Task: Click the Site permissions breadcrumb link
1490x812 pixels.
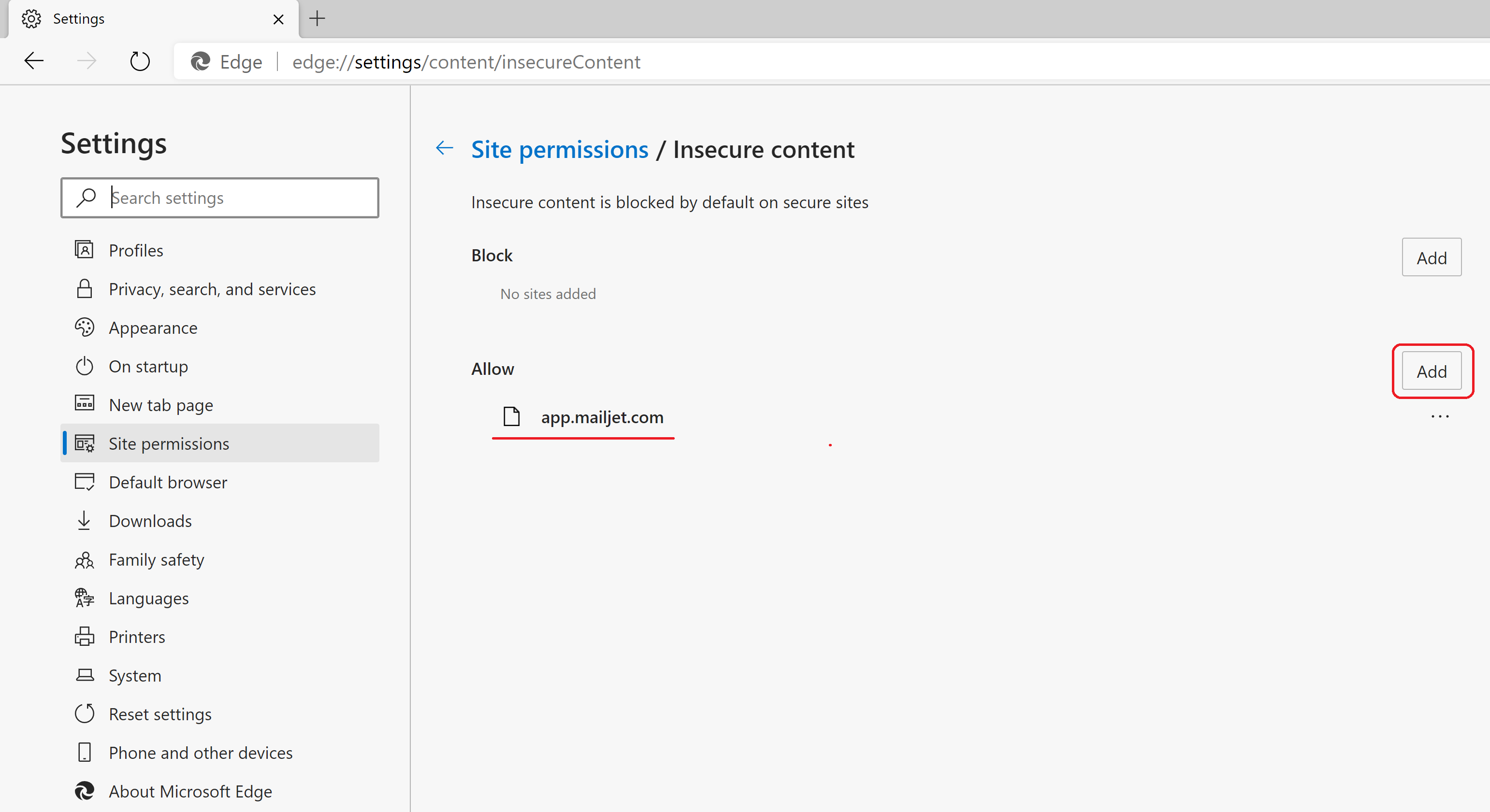Action: click(559, 150)
